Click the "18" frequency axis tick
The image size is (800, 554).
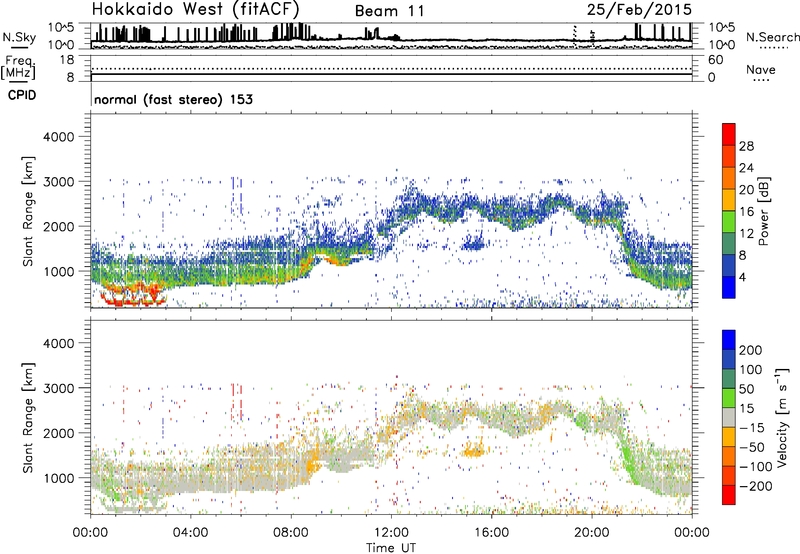click(67, 60)
